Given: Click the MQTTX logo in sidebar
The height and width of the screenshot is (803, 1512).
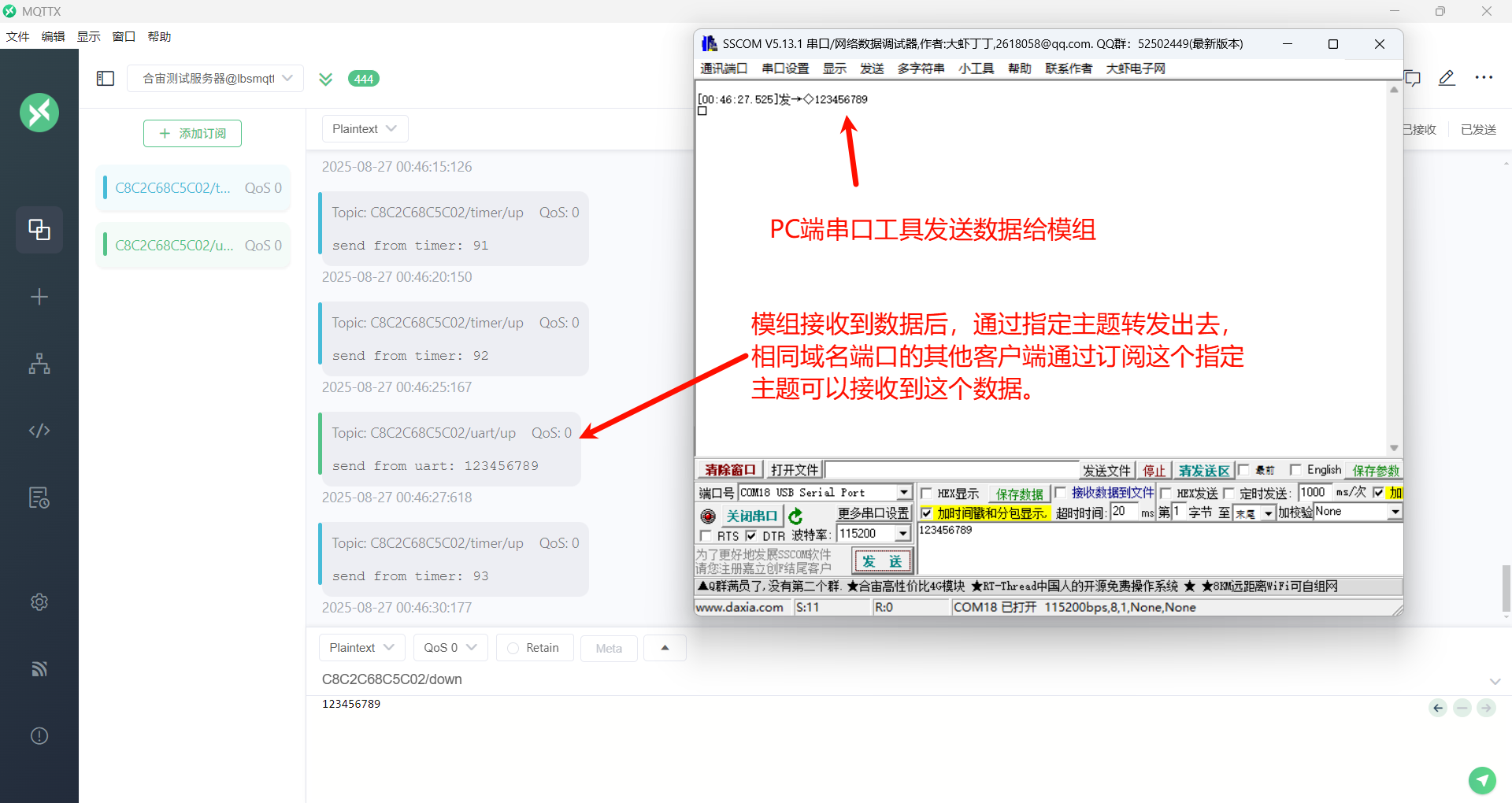Looking at the screenshot, I should point(39,113).
